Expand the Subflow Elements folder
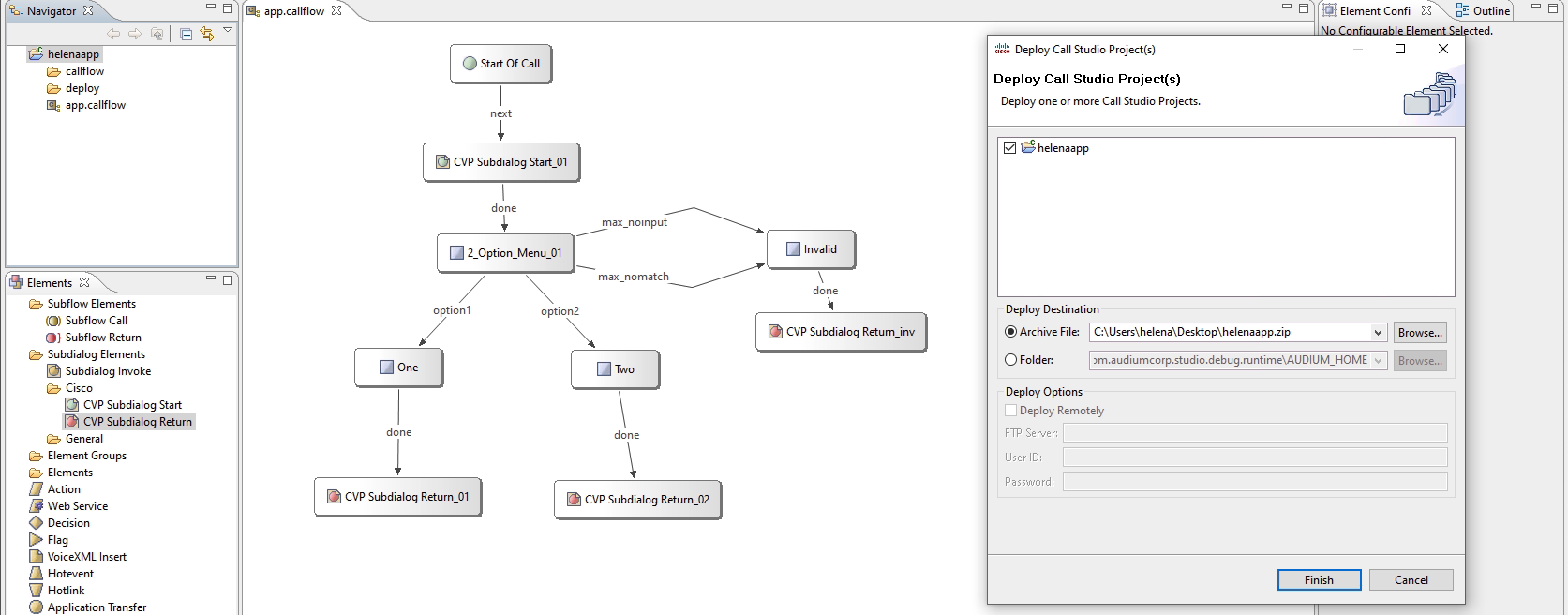This screenshot has height=615, width=1568. point(82,304)
